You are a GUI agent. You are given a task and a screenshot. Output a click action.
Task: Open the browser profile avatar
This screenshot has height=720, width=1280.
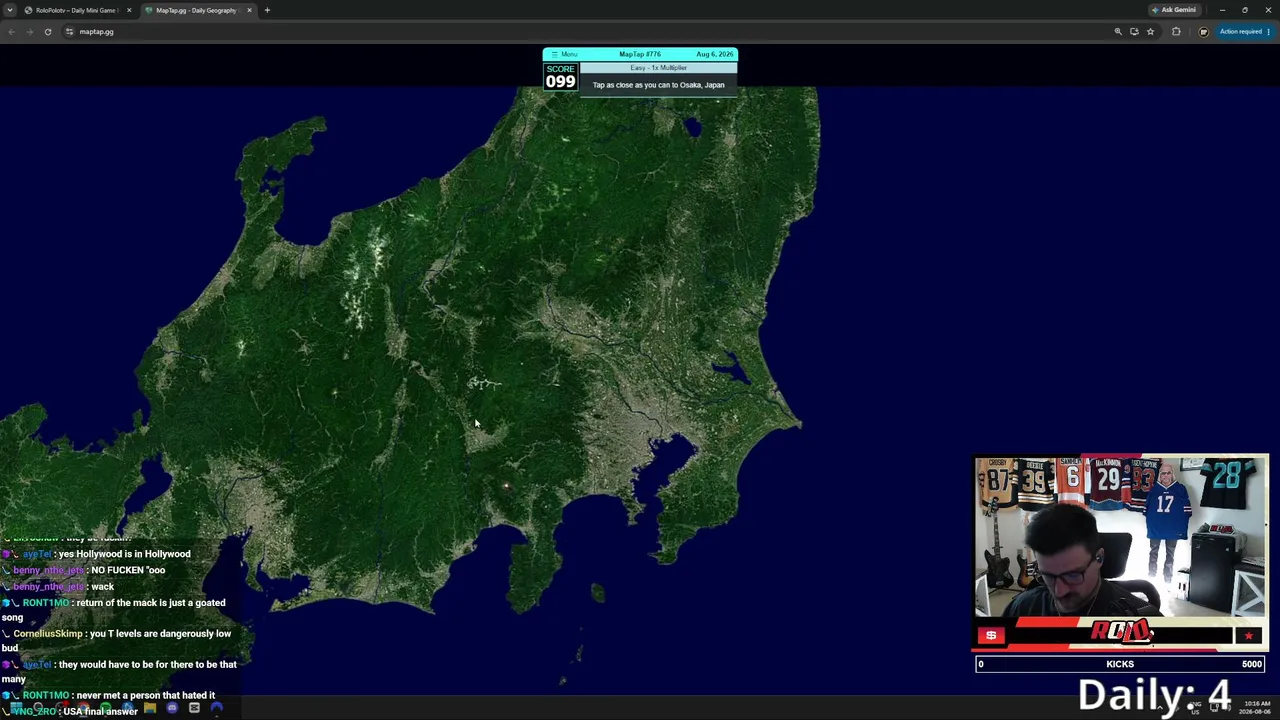point(1203,32)
